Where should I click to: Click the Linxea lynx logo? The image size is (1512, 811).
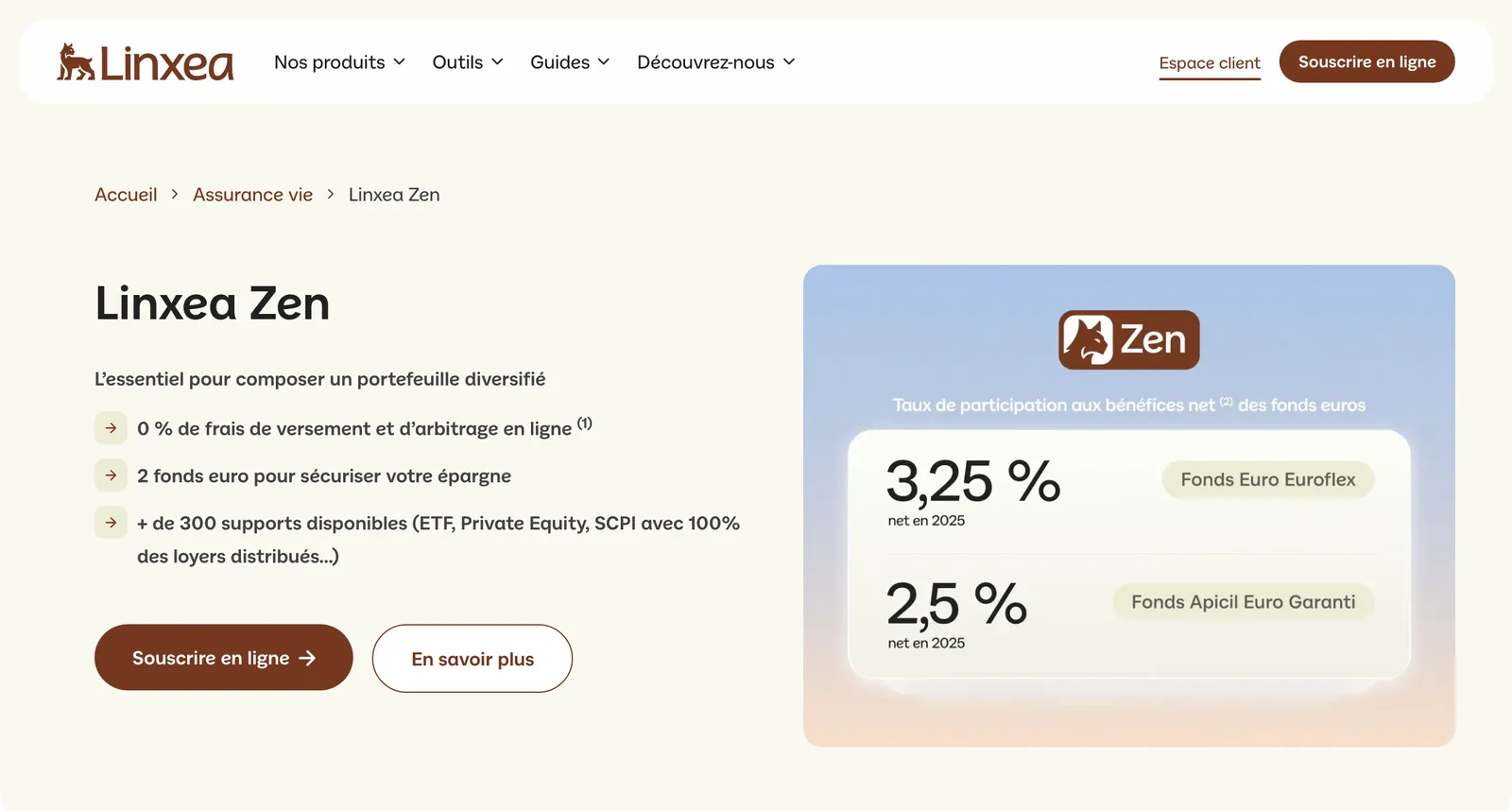tap(145, 62)
